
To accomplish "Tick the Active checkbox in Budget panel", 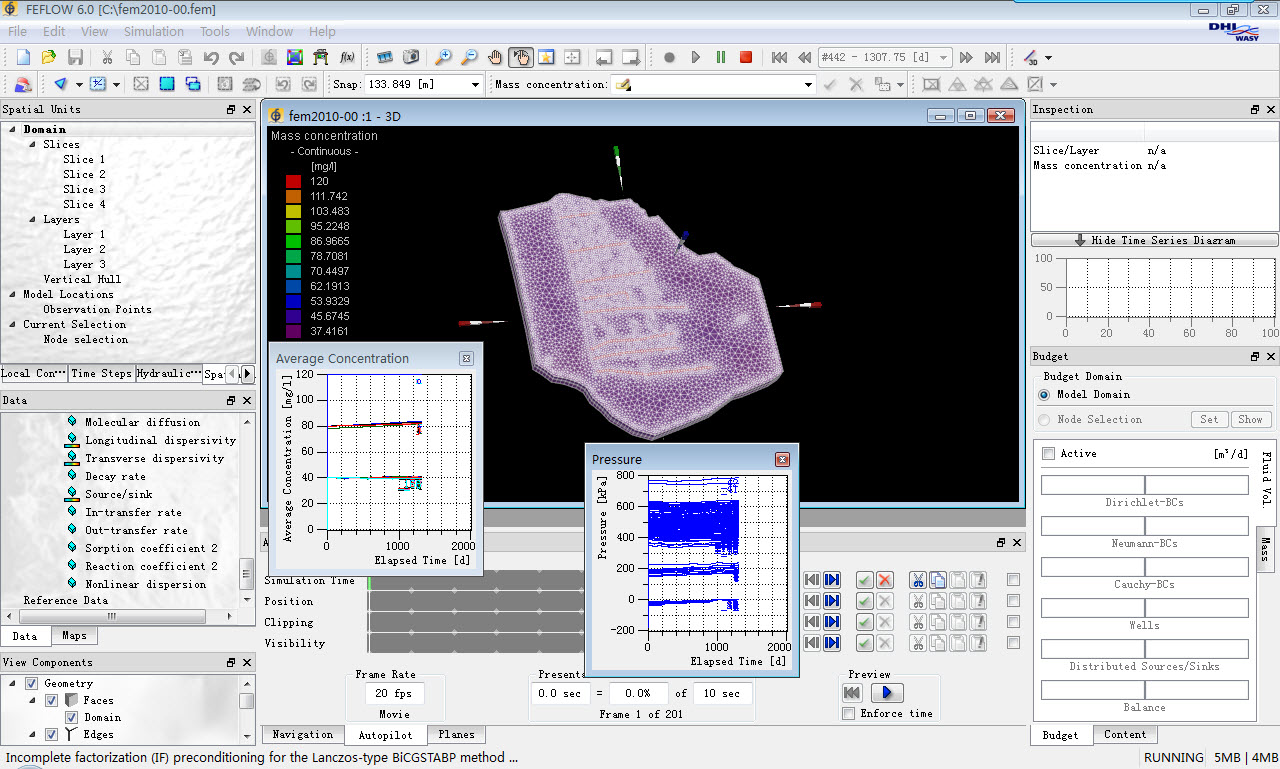I will tap(1048, 454).
